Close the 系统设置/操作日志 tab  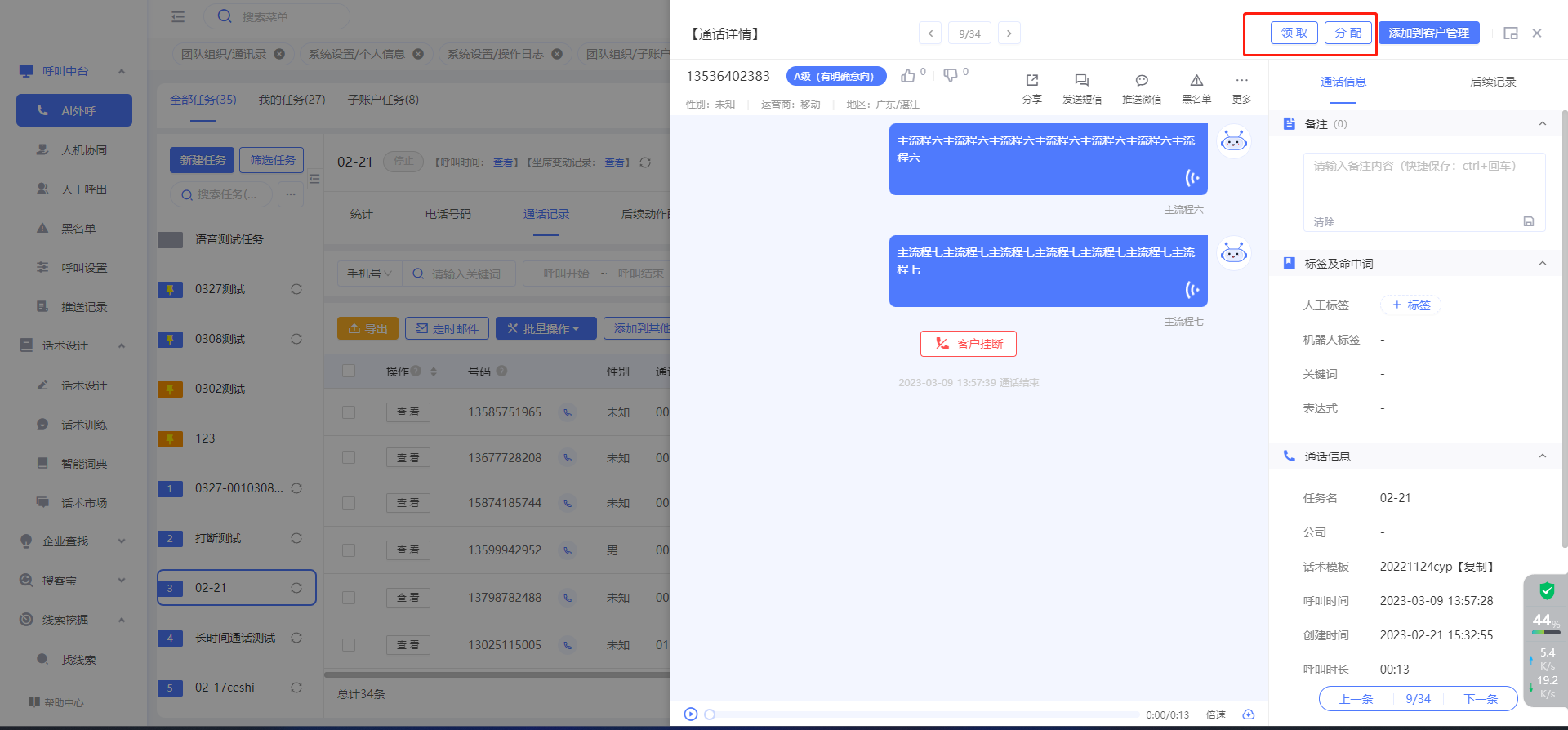click(x=557, y=54)
